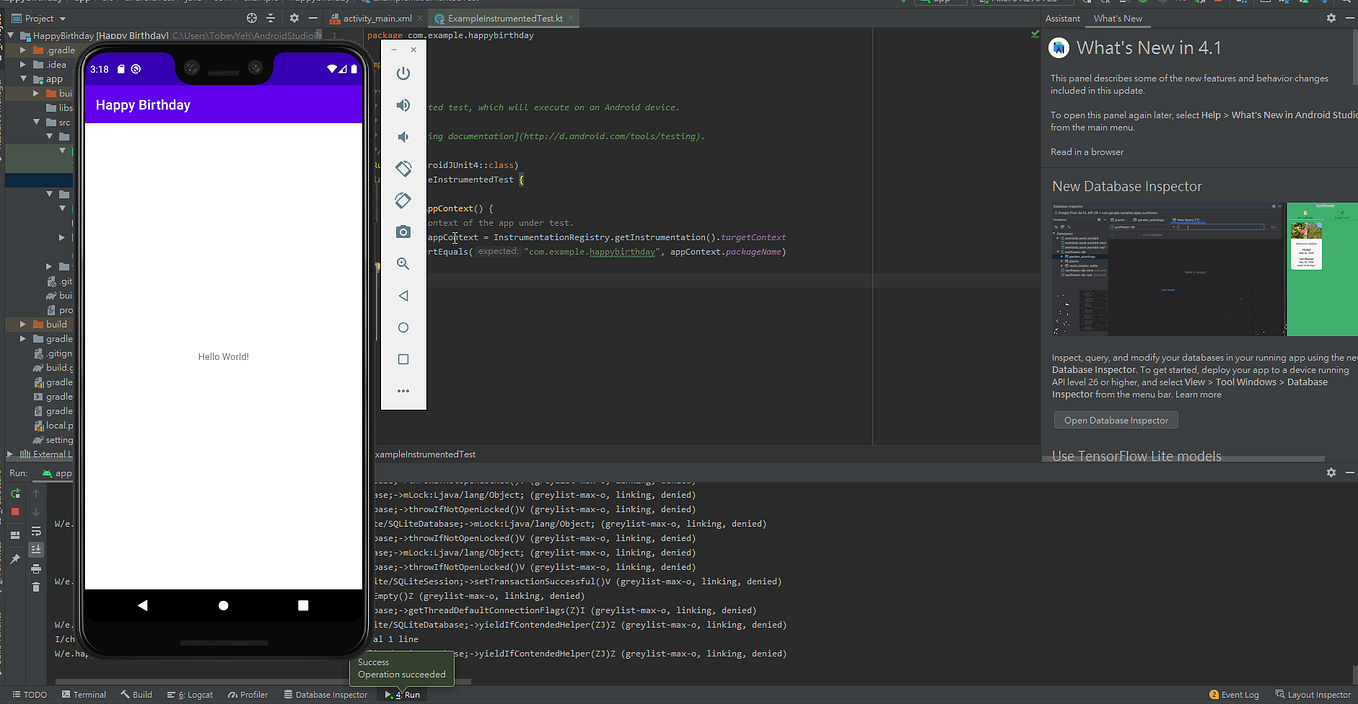Toggle soft-wrap in the Run console

coord(35,532)
